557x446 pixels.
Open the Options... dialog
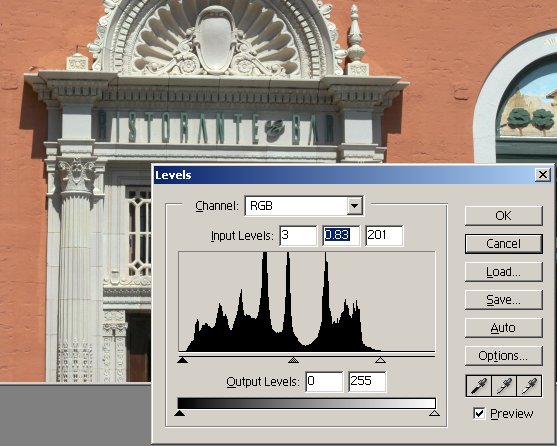[x=504, y=355]
